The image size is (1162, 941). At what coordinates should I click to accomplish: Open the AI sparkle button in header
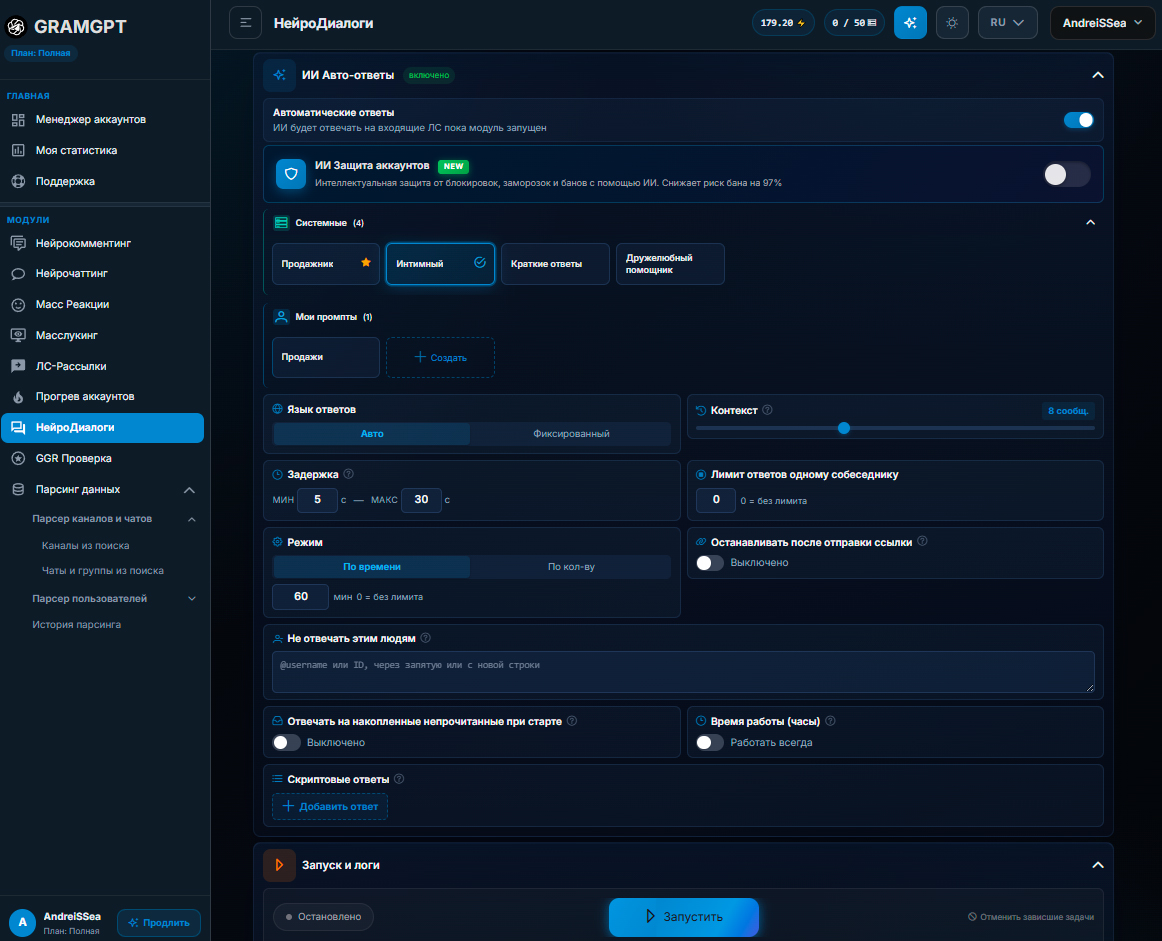910,23
